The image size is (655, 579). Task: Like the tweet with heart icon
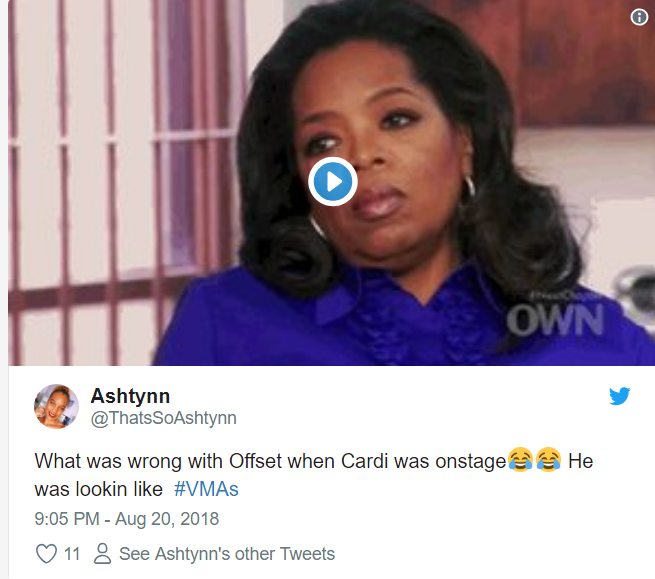pyautogui.click(x=46, y=554)
